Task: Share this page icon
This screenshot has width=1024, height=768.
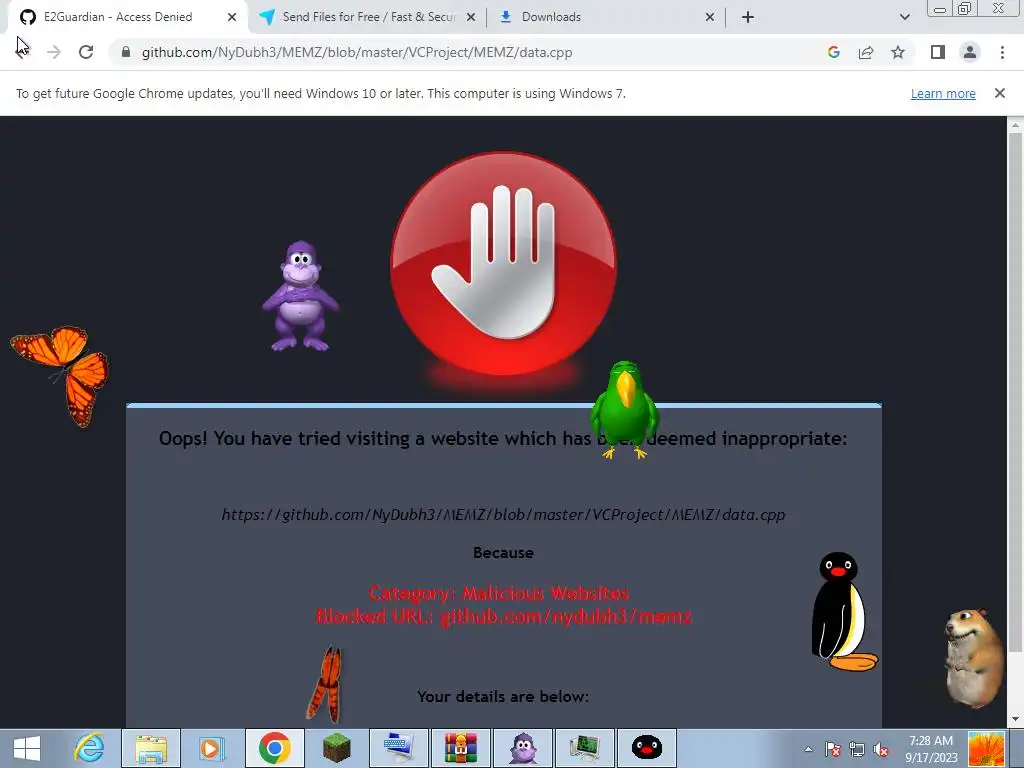Action: (x=866, y=52)
